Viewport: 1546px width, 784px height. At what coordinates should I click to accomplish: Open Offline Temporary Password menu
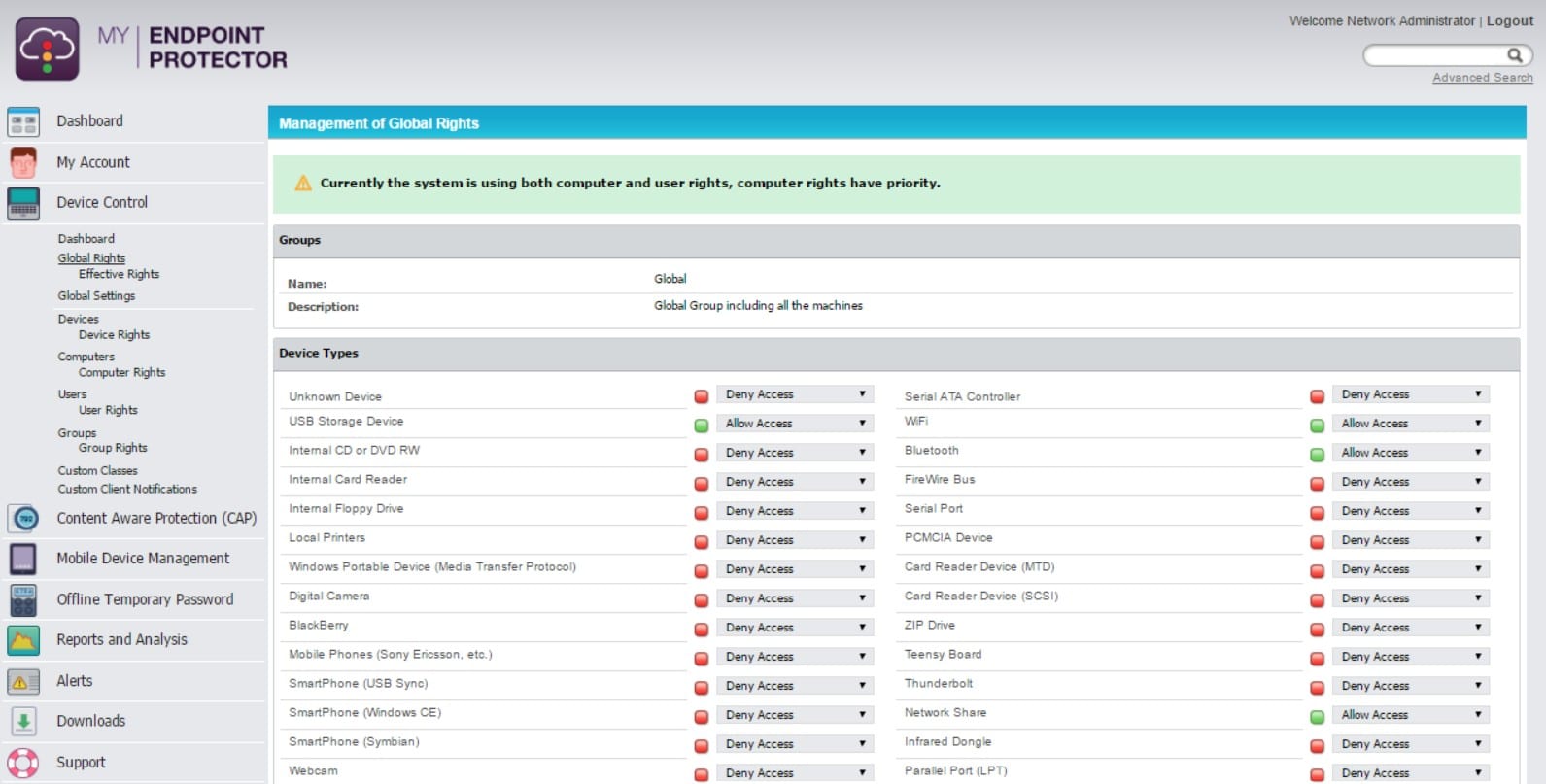[145, 599]
